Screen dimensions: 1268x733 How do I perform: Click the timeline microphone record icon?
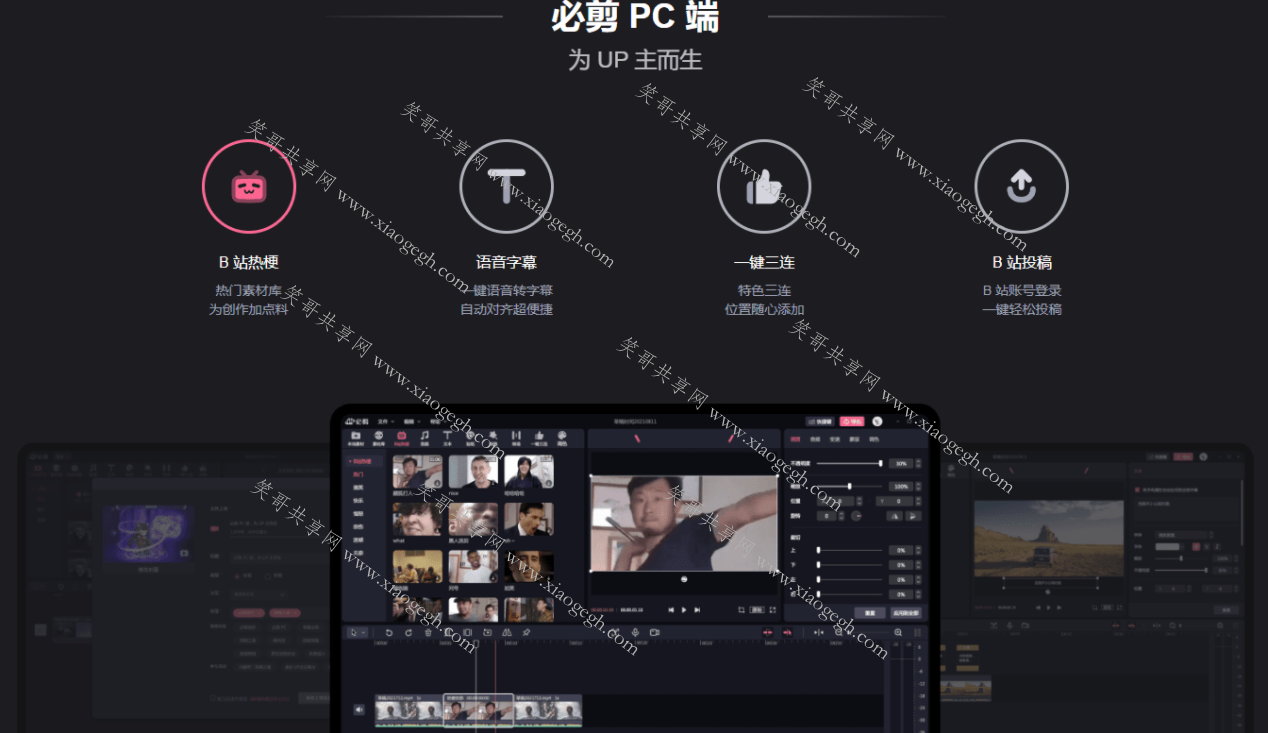[x=634, y=632]
